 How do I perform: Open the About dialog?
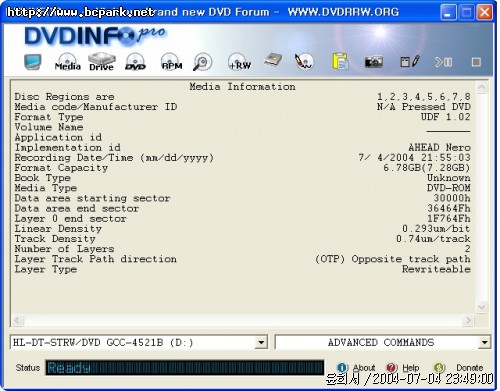[356, 368]
